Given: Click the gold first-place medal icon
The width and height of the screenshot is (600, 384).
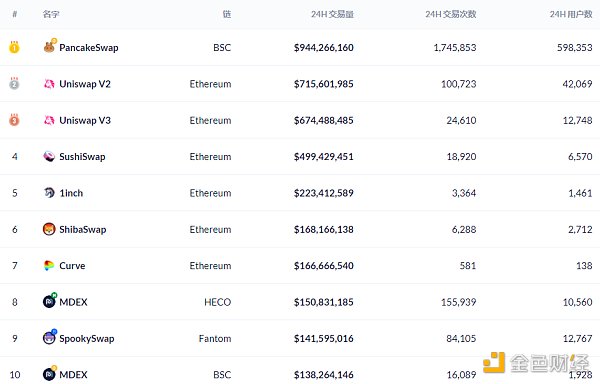Looking at the screenshot, I should point(14,47).
